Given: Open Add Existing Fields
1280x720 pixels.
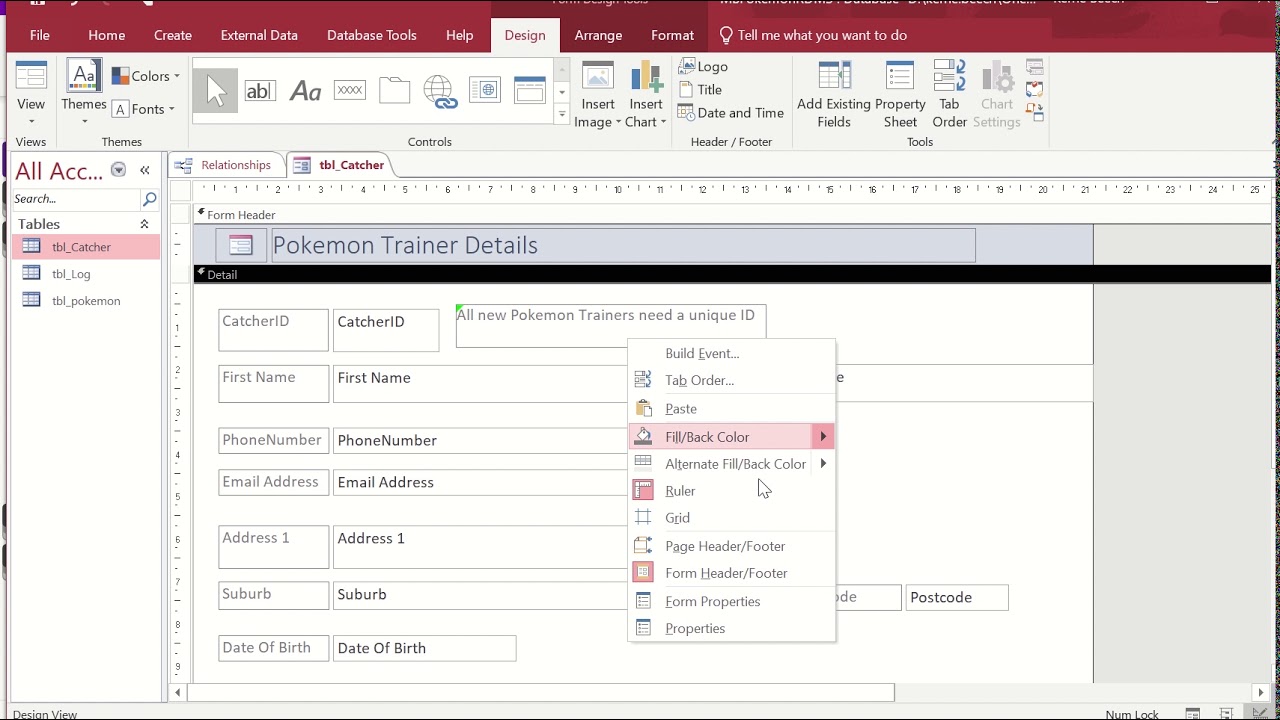Looking at the screenshot, I should 833,95.
